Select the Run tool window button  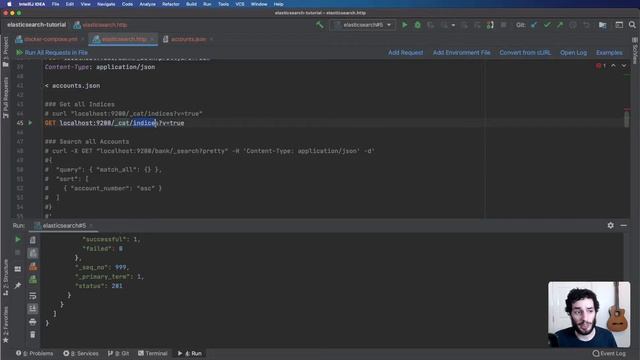pos(190,353)
